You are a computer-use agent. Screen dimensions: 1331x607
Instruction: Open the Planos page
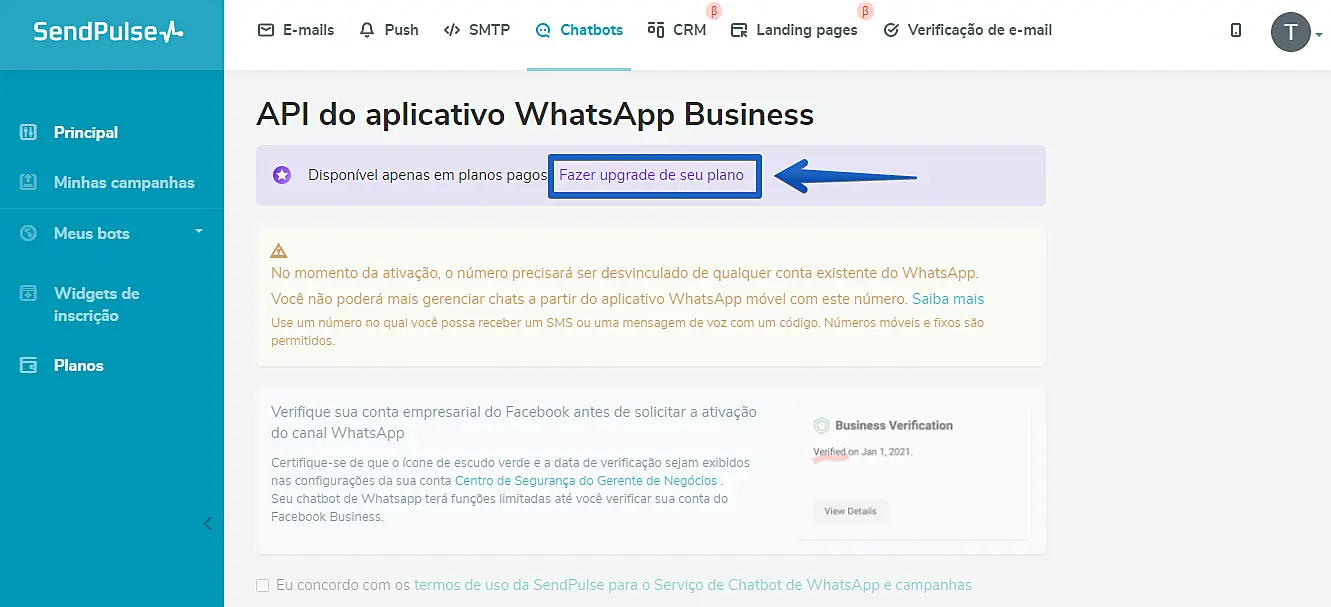click(79, 365)
